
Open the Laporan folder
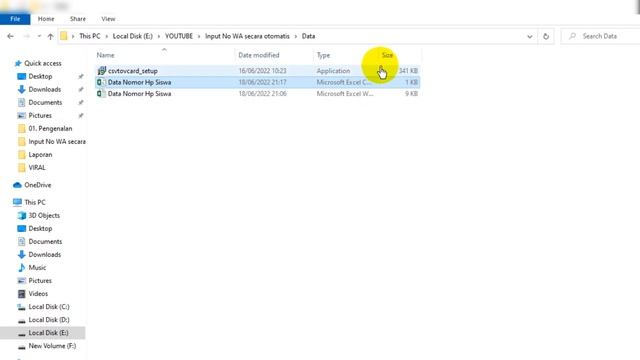tap(40, 155)
